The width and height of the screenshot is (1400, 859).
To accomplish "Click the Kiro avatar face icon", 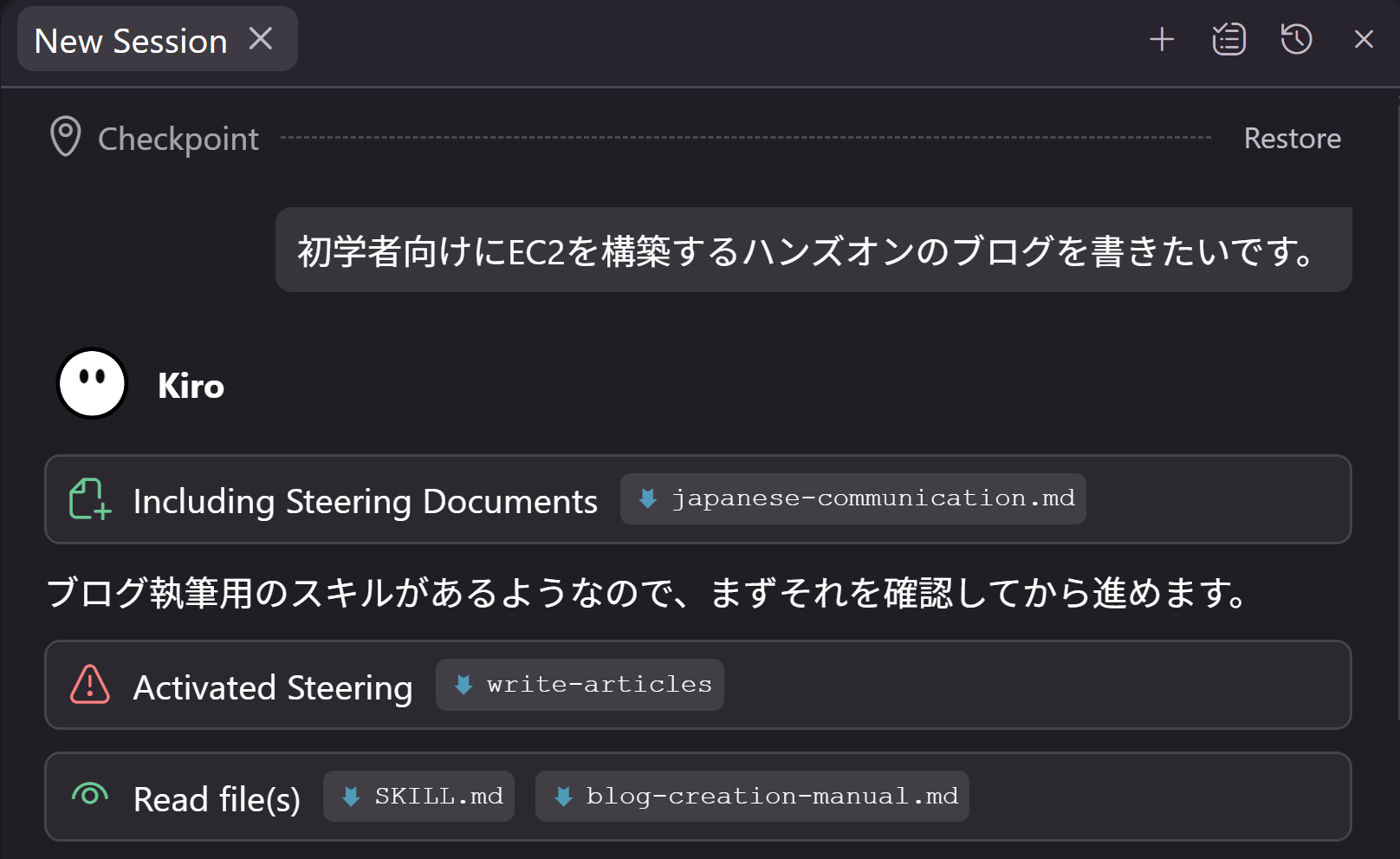I will tap(91, 382).
